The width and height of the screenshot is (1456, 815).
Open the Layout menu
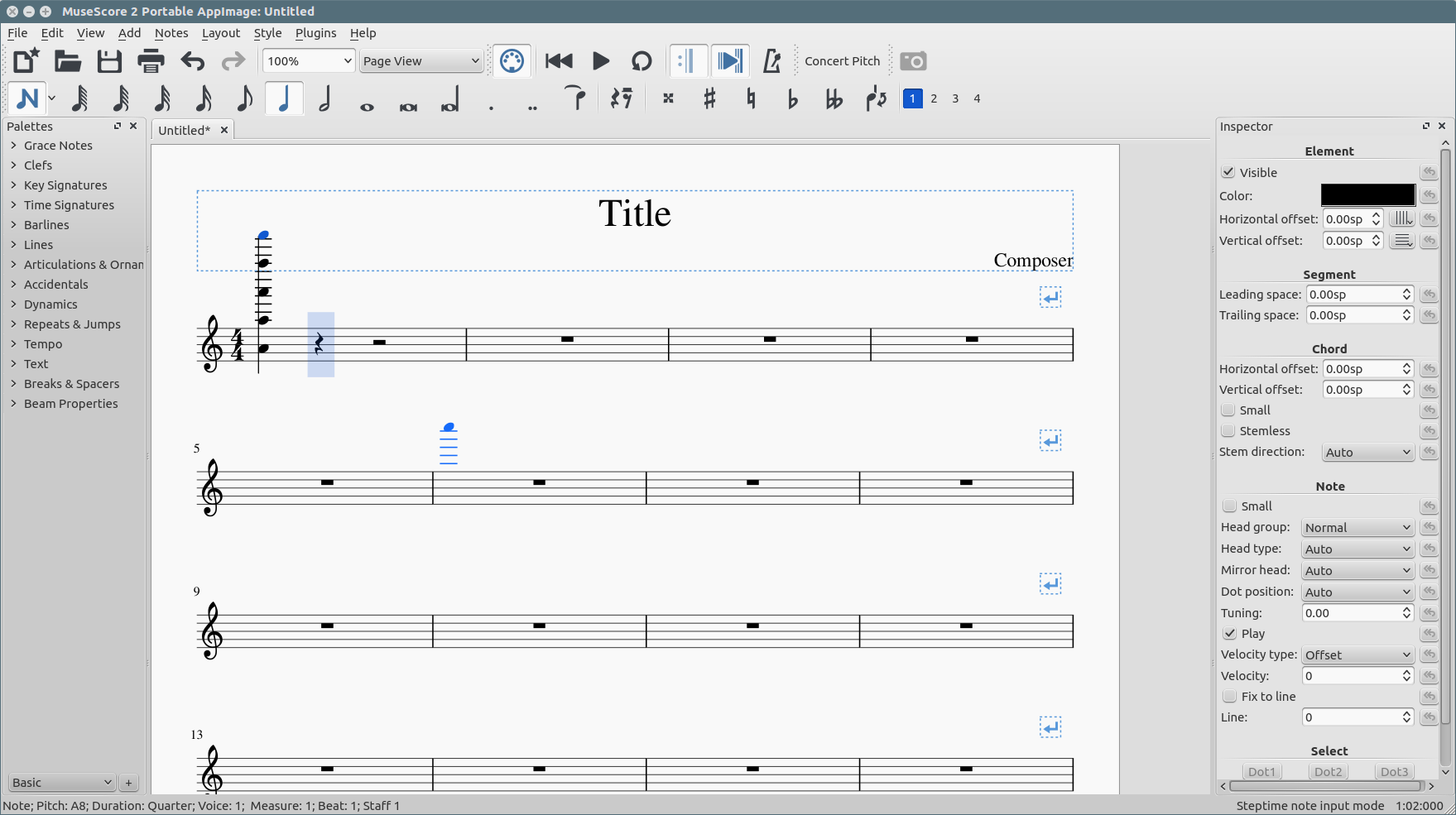pos(220,33)
